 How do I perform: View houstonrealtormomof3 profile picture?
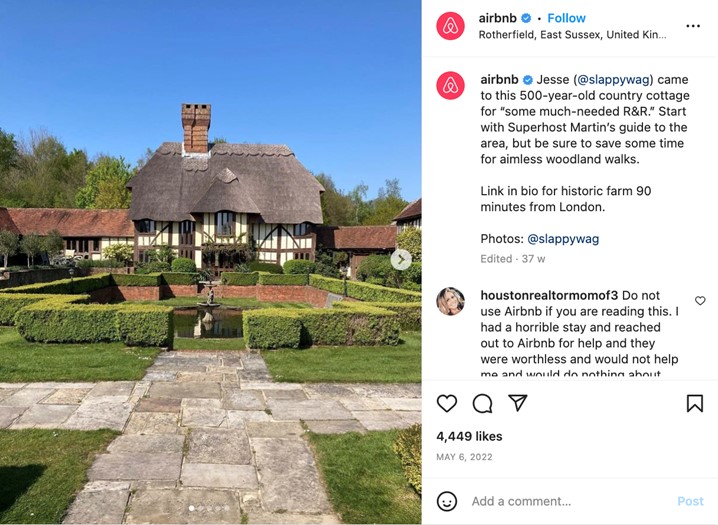pyautogui.click(x=450, y=302)
